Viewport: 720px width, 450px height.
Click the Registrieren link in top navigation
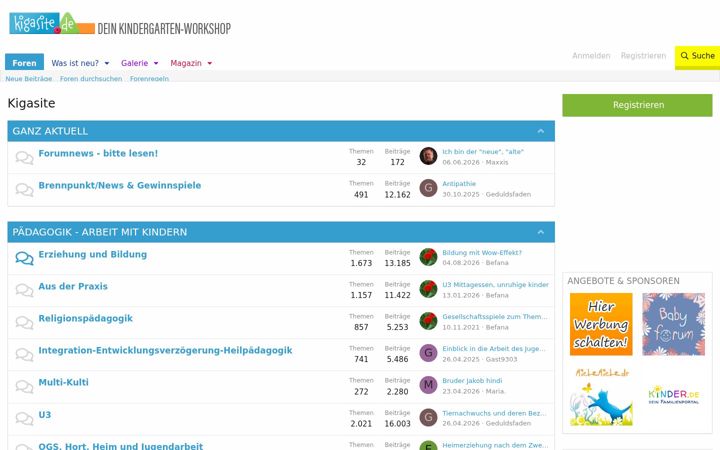click(x=643, y=56)
